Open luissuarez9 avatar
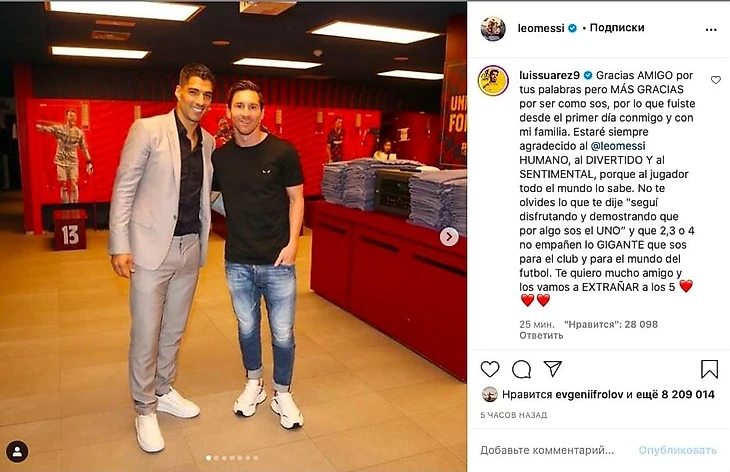The image size is (730, 472). (493, 81)
